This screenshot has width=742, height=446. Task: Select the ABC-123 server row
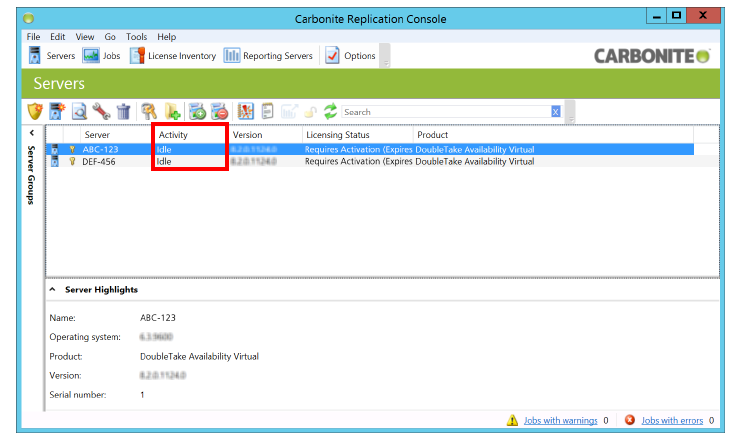tap(370, 149)
